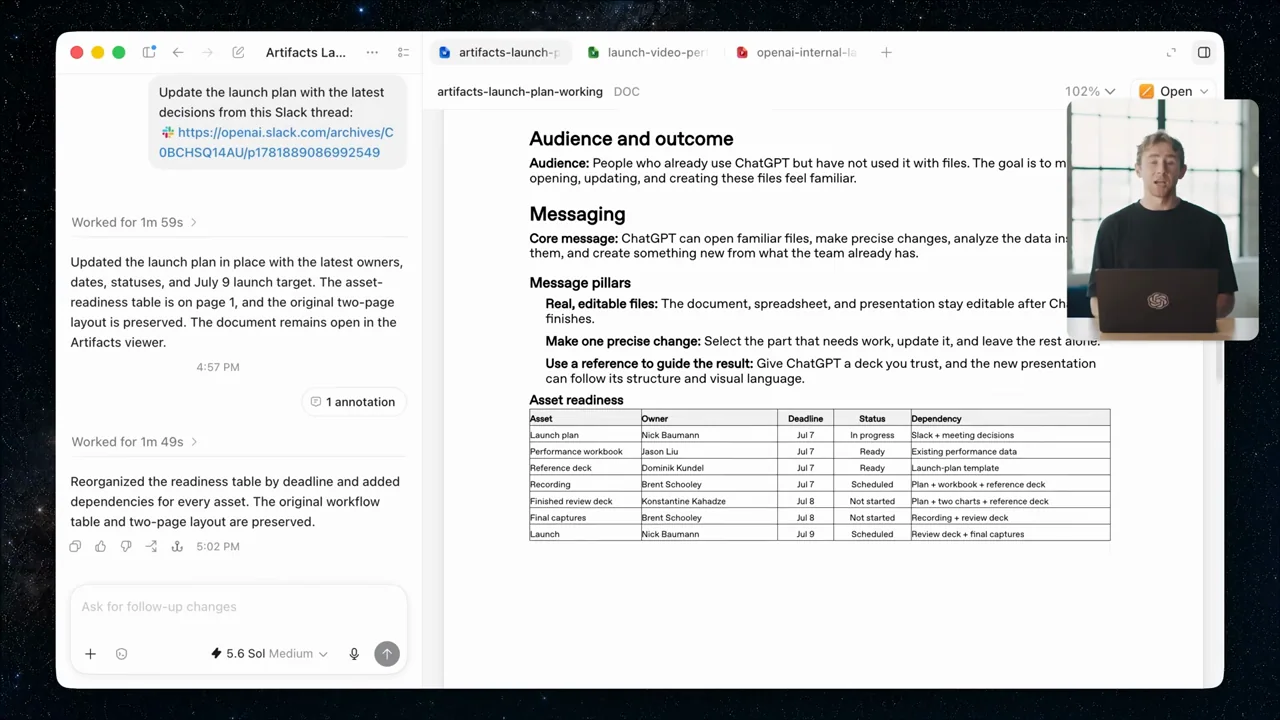Click the orange app icon on the Open button
The image size is (1280, 720).
coord(1146,91)
